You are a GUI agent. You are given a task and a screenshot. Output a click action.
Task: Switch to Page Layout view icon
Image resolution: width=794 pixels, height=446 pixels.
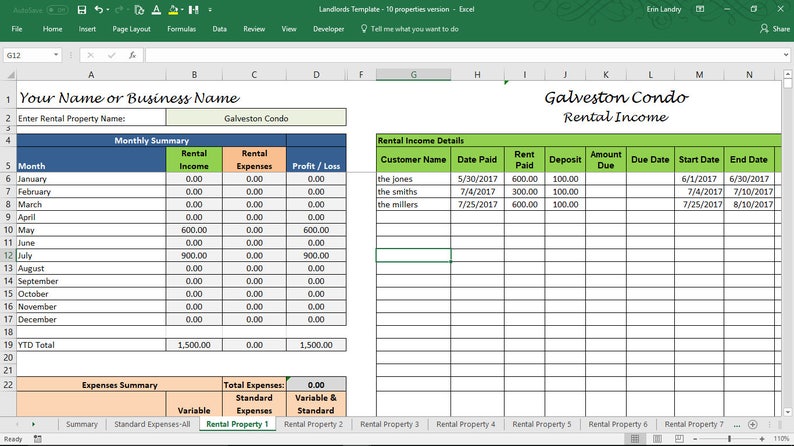click(657, 438)
